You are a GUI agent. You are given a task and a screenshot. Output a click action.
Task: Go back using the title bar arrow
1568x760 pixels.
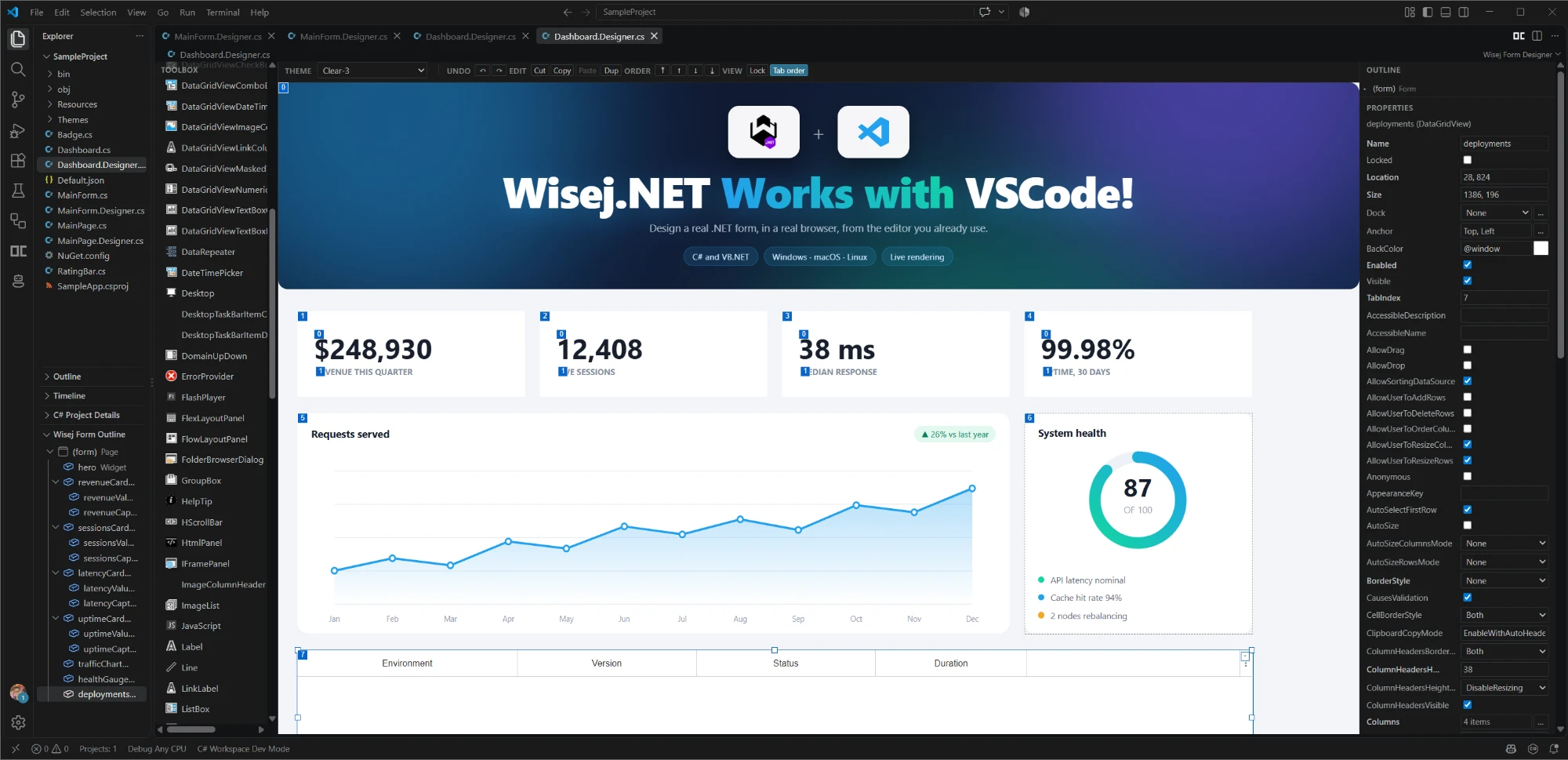[x=568, y=12]
